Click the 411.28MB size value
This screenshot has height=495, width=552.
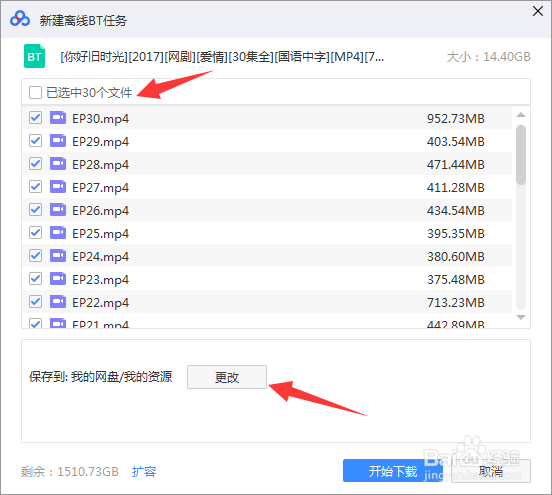pos(456,188)
